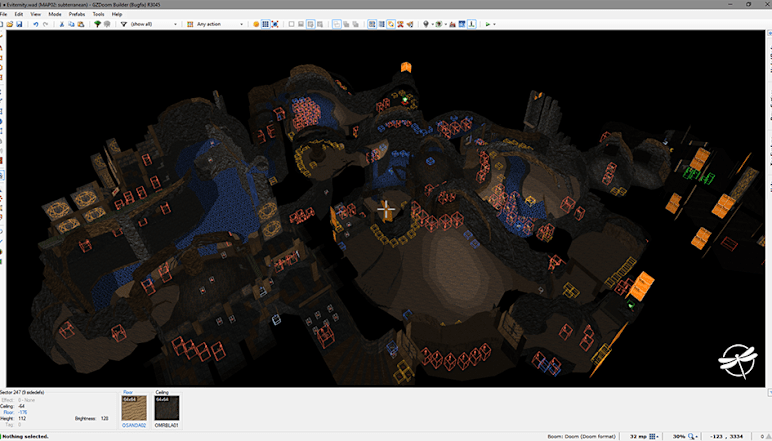Viewport: 772px width, 441px height.
Task: Click the 'Sector 247' info panel header
Action: [x=22, y=392]
